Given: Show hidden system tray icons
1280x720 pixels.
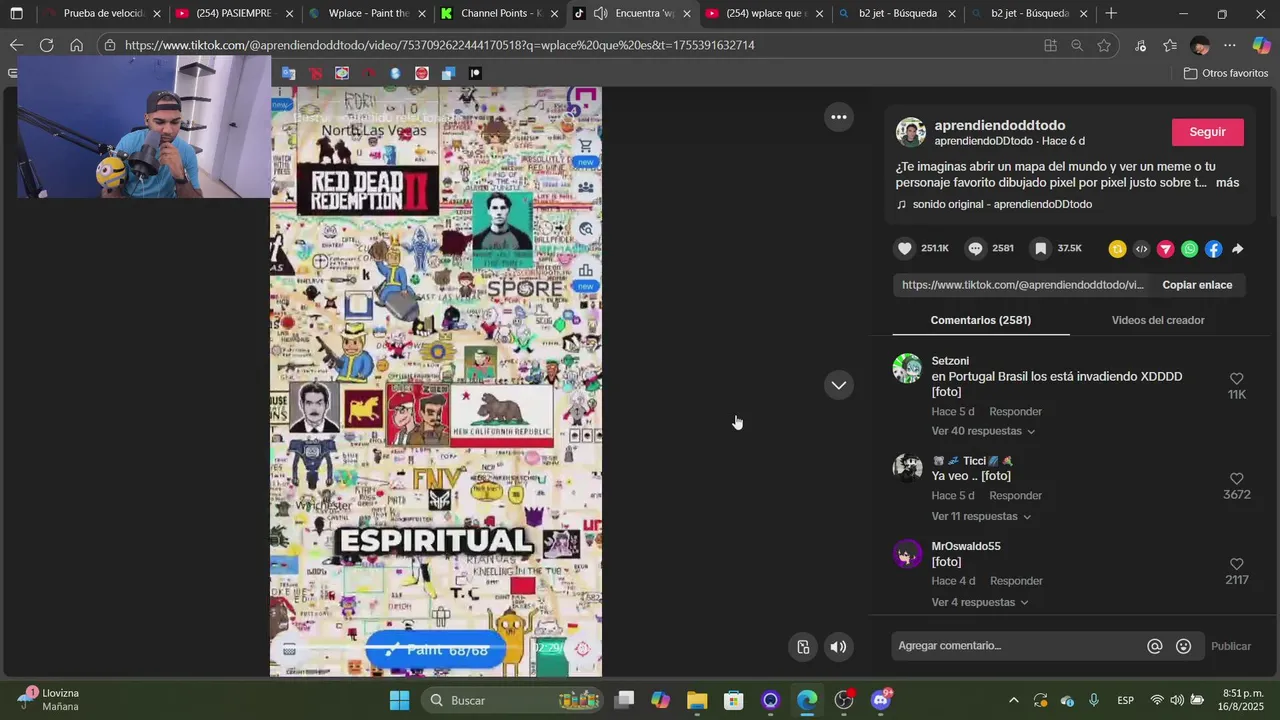Looking at the screenshot, I should coord(1013,700).
